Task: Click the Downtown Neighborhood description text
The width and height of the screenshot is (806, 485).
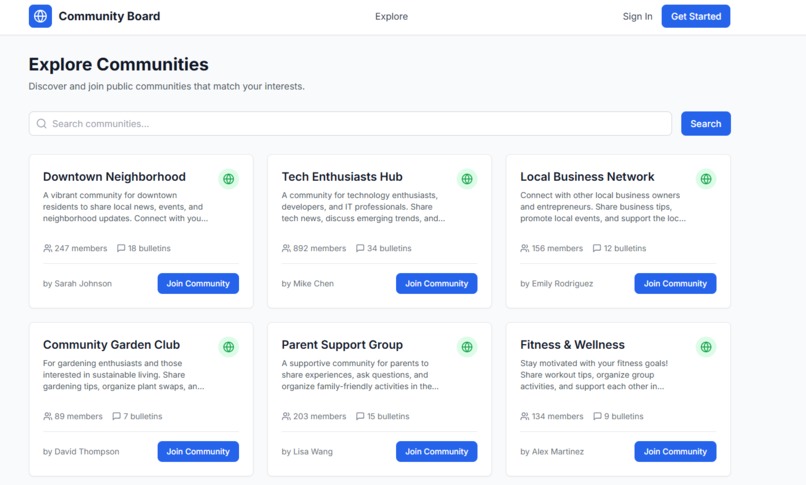Action: point(125,207)
